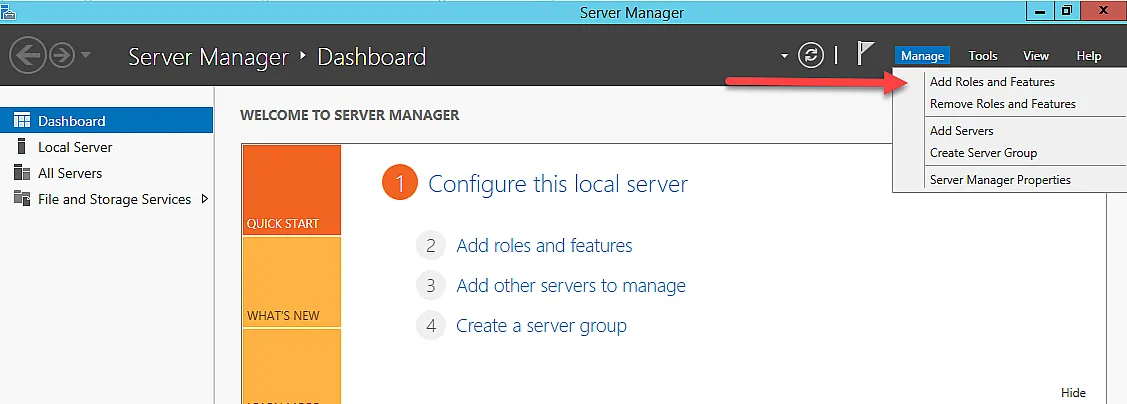Open dropdown arrow beside Refresh icon
This screenshot has width=1127, height=404.
pyautogui.click(x=784, y=55)
